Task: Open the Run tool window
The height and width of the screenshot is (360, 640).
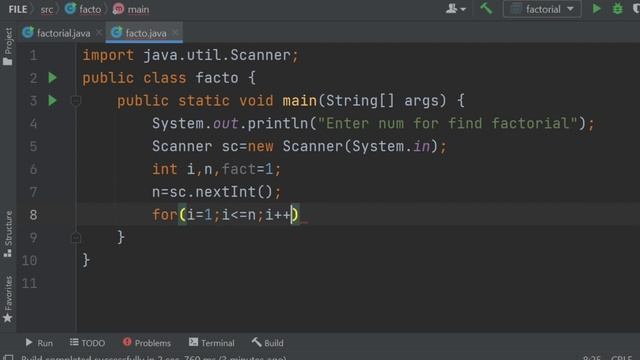Action: 39,343
